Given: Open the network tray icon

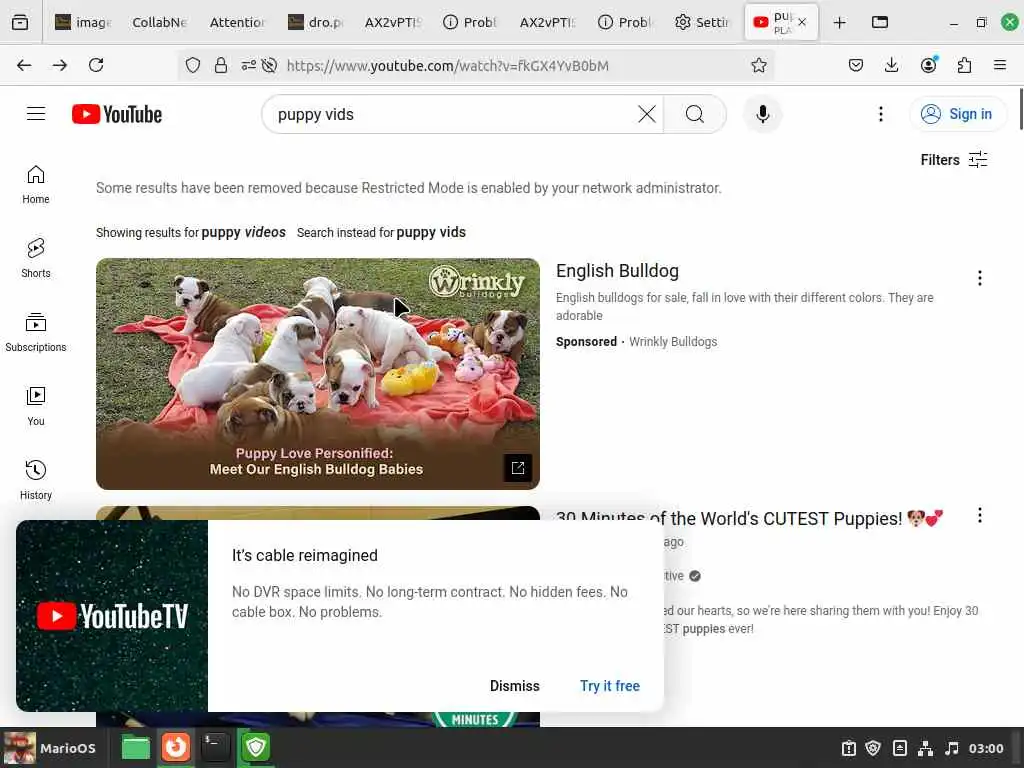Looking at the screenshot, I should click(925, 748).
